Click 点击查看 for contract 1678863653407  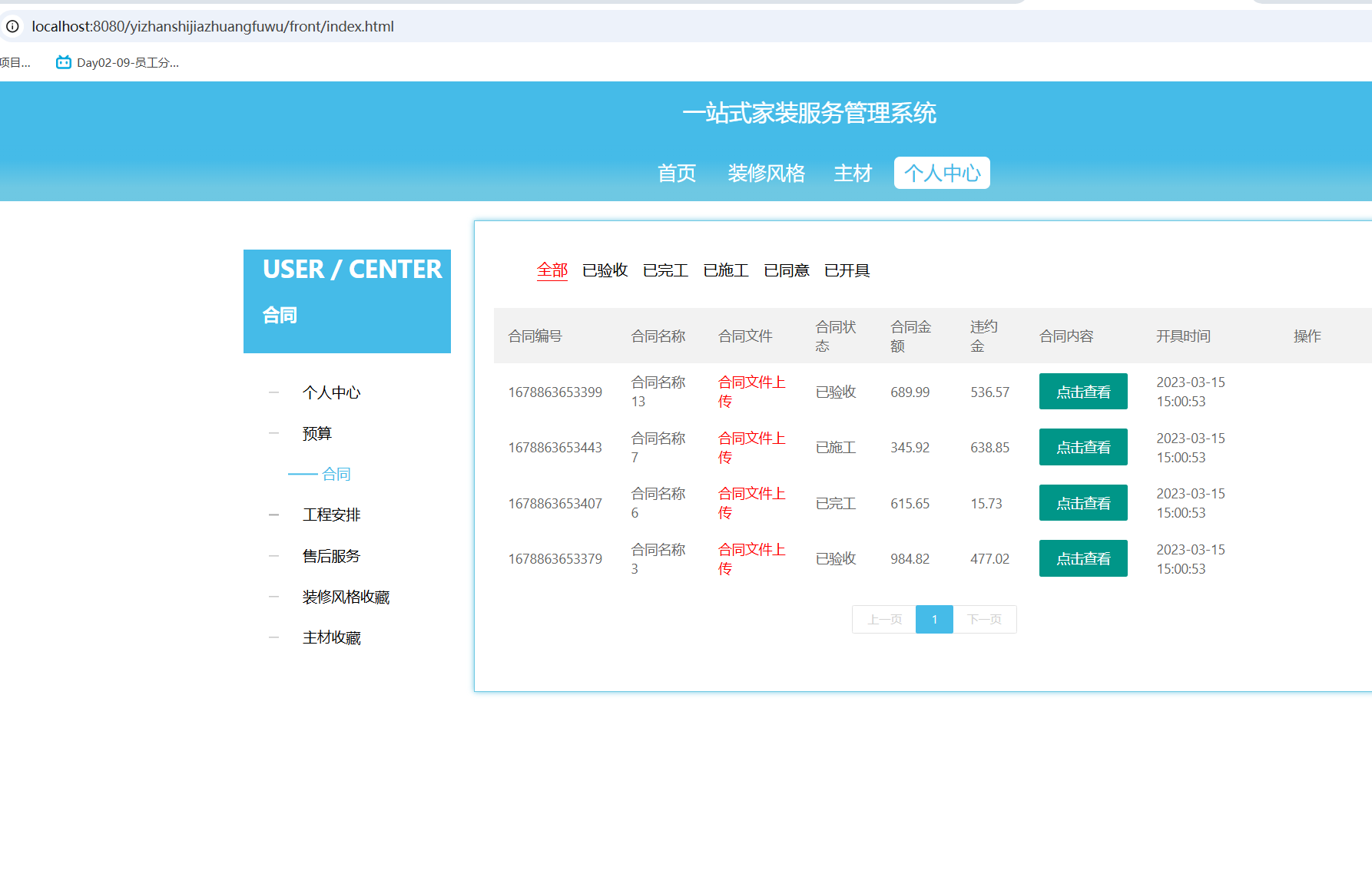tap(1083, 503)
